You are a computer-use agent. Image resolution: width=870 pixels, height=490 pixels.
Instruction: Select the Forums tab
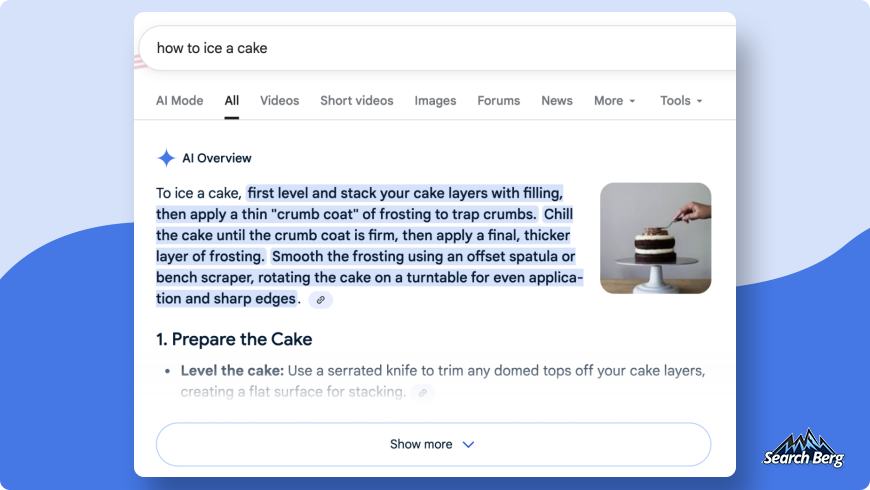(x=499, y=101)
